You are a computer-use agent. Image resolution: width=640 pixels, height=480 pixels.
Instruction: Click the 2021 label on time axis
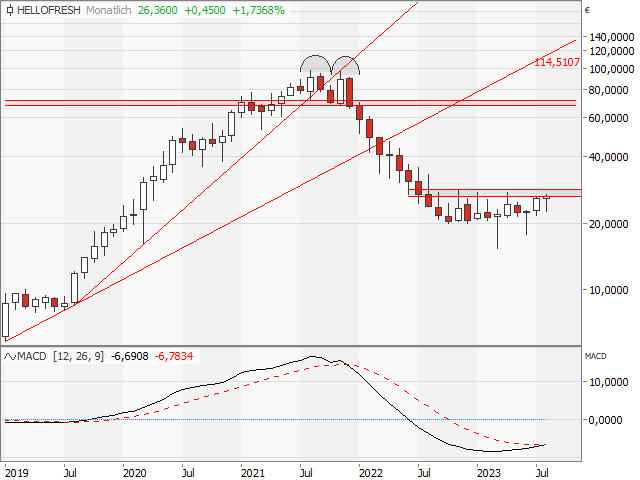(x=253, y=473)
